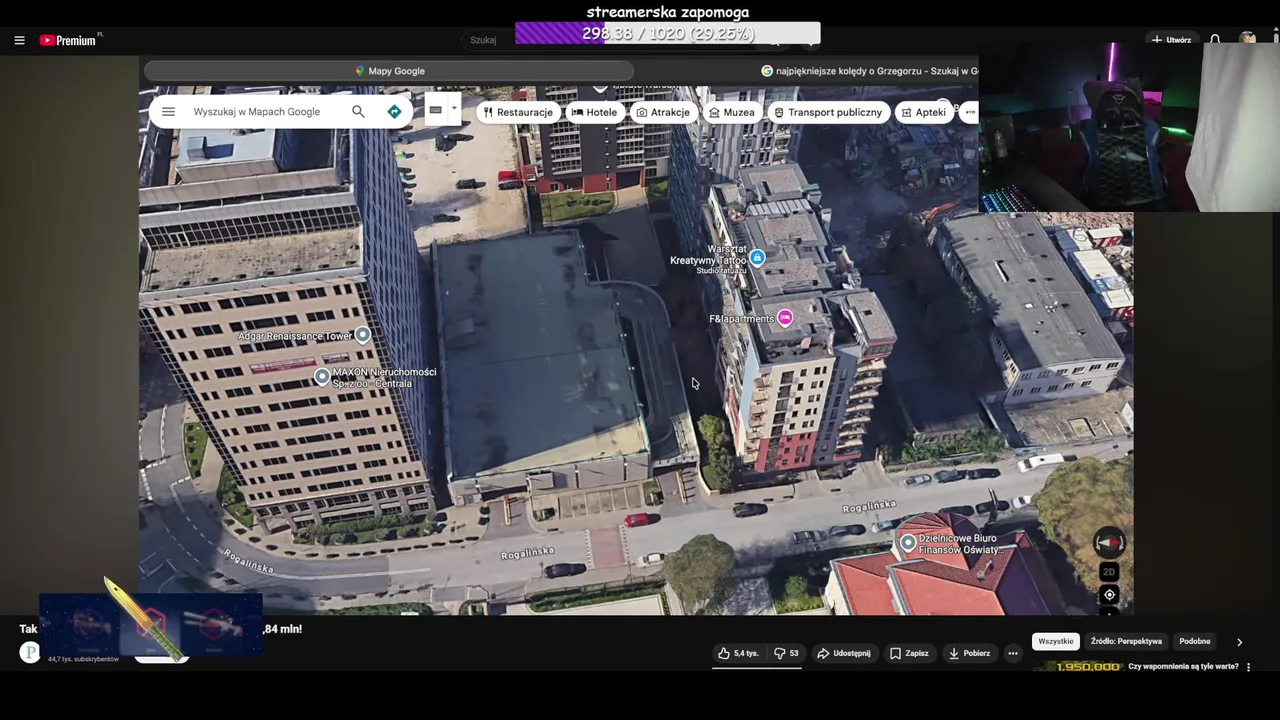
Task: Open the YouTube account avatar menu
Action: click(x=1247, y=39)
